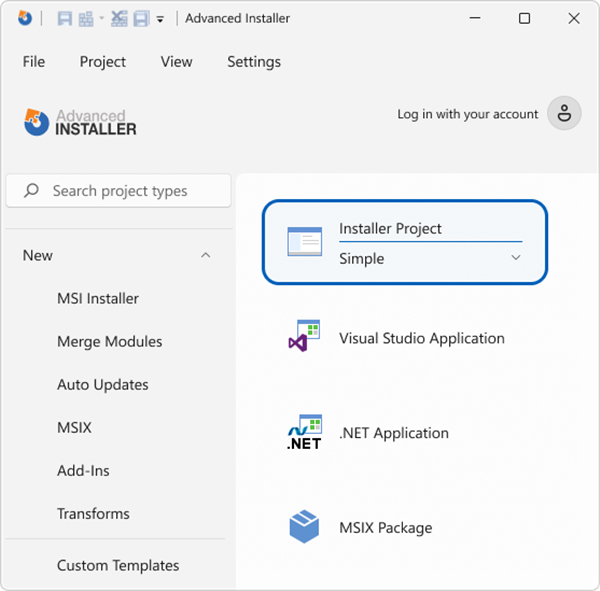This screenshot has width=600, height=591.
Task: Choose MSIX Package project
Action: (x=386, y=528)
